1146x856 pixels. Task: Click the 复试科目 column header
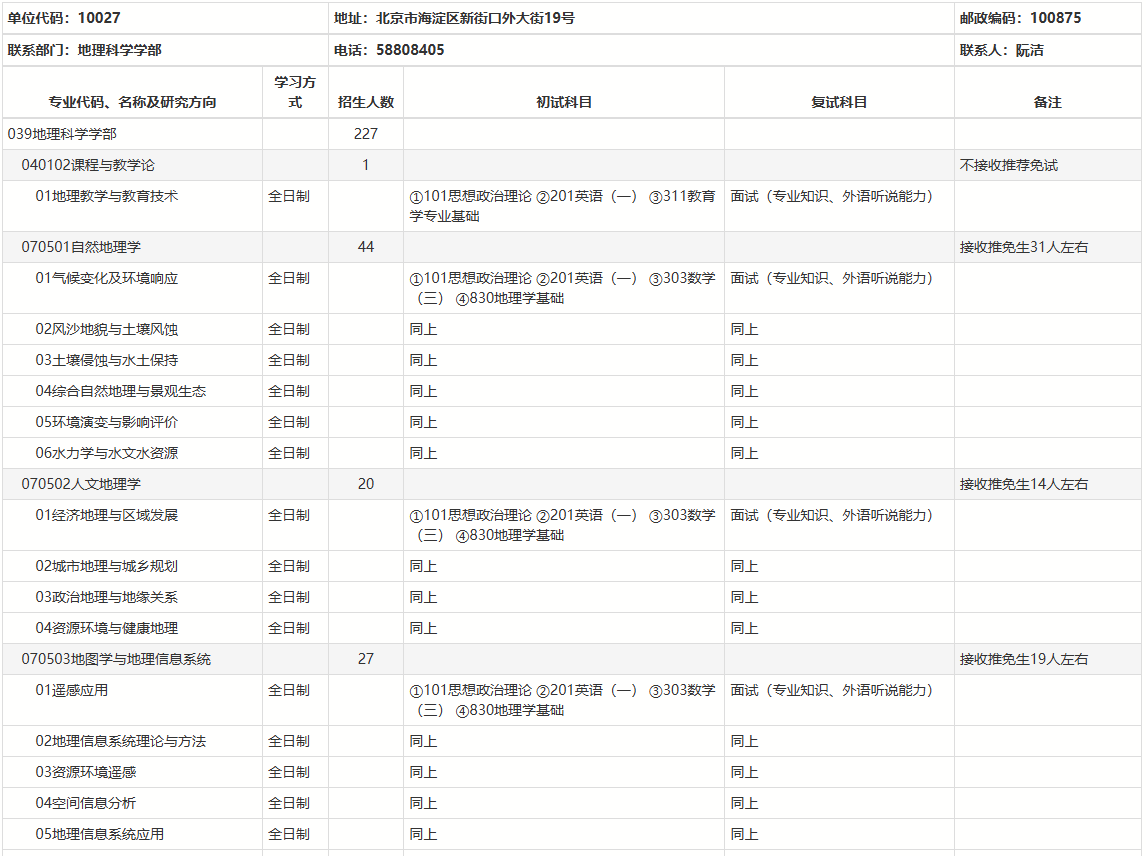click(839, 102)
